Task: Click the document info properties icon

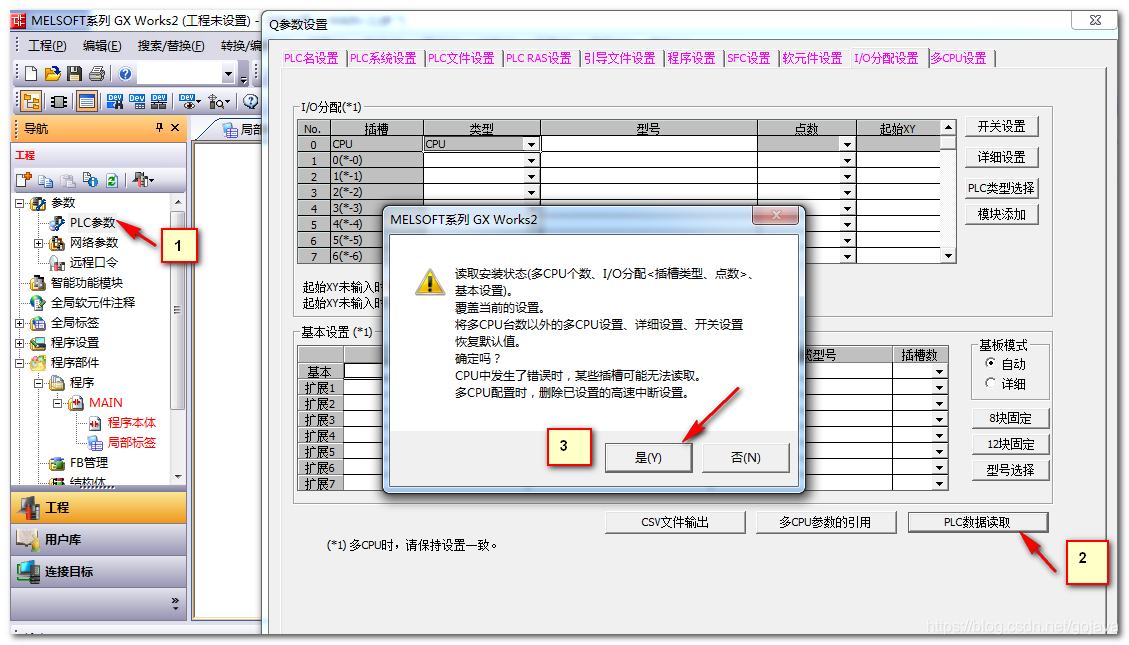Action: (x=90, y=180)
